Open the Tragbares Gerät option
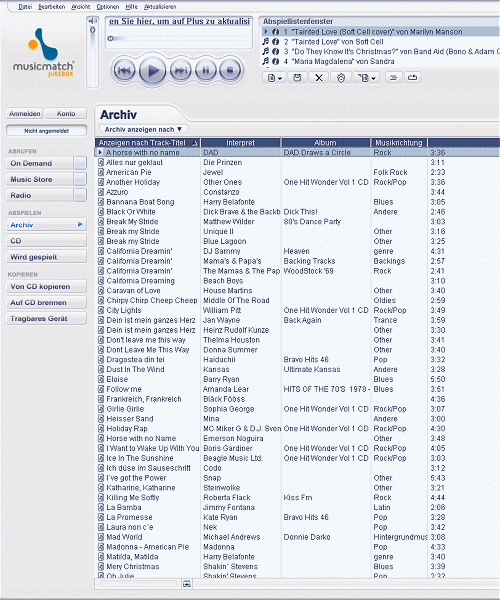Screen dimensions: 500x600 point(46,319)
